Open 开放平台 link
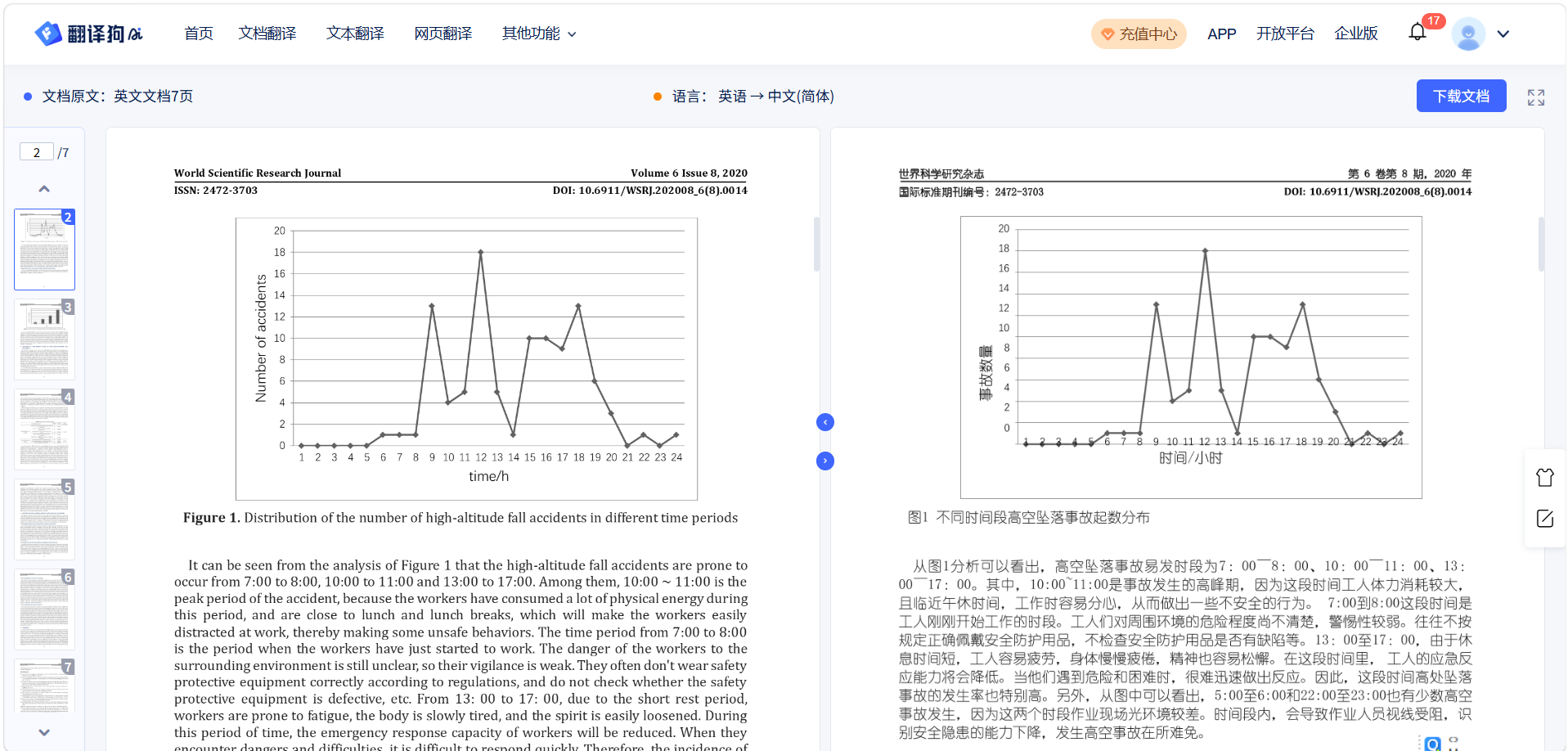Viewport: 1568px width, 751px height. (x=1285, y=34)
